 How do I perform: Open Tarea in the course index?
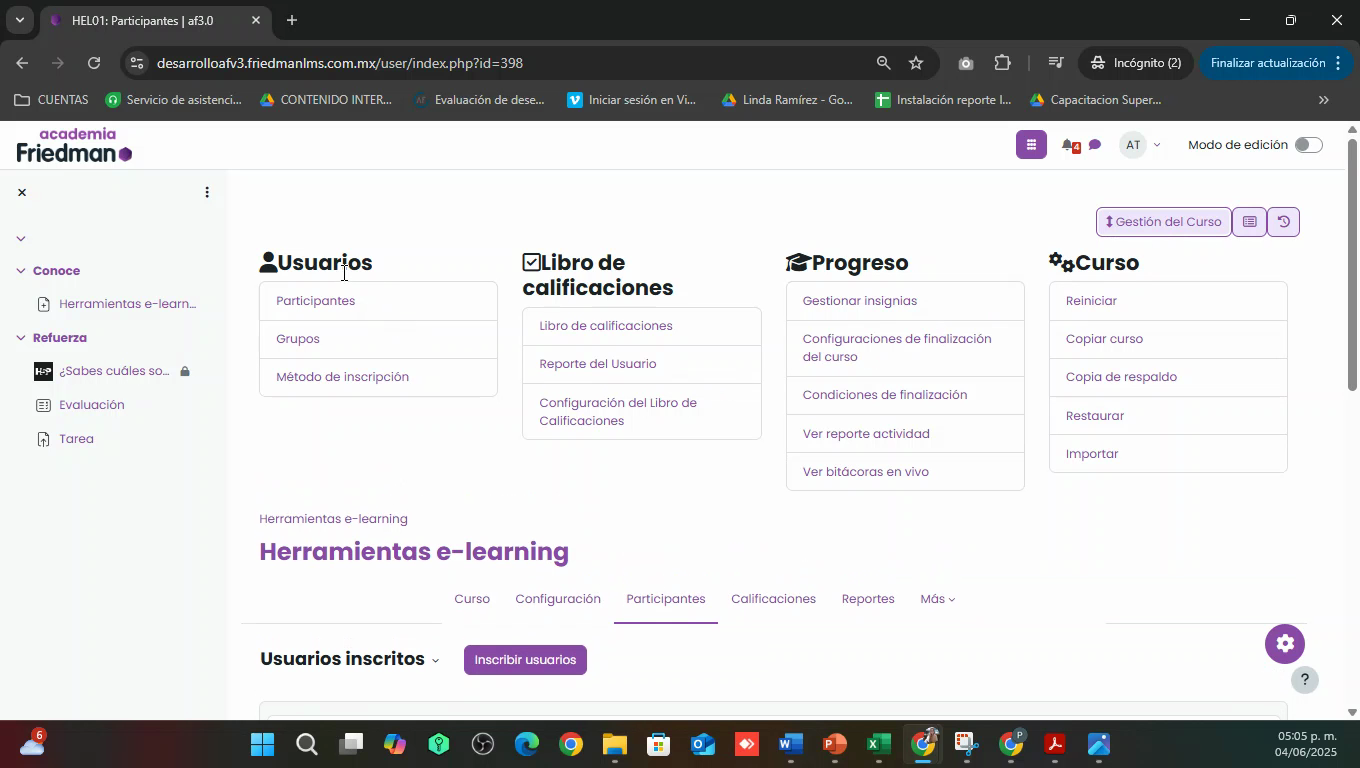tap(76, 439)
